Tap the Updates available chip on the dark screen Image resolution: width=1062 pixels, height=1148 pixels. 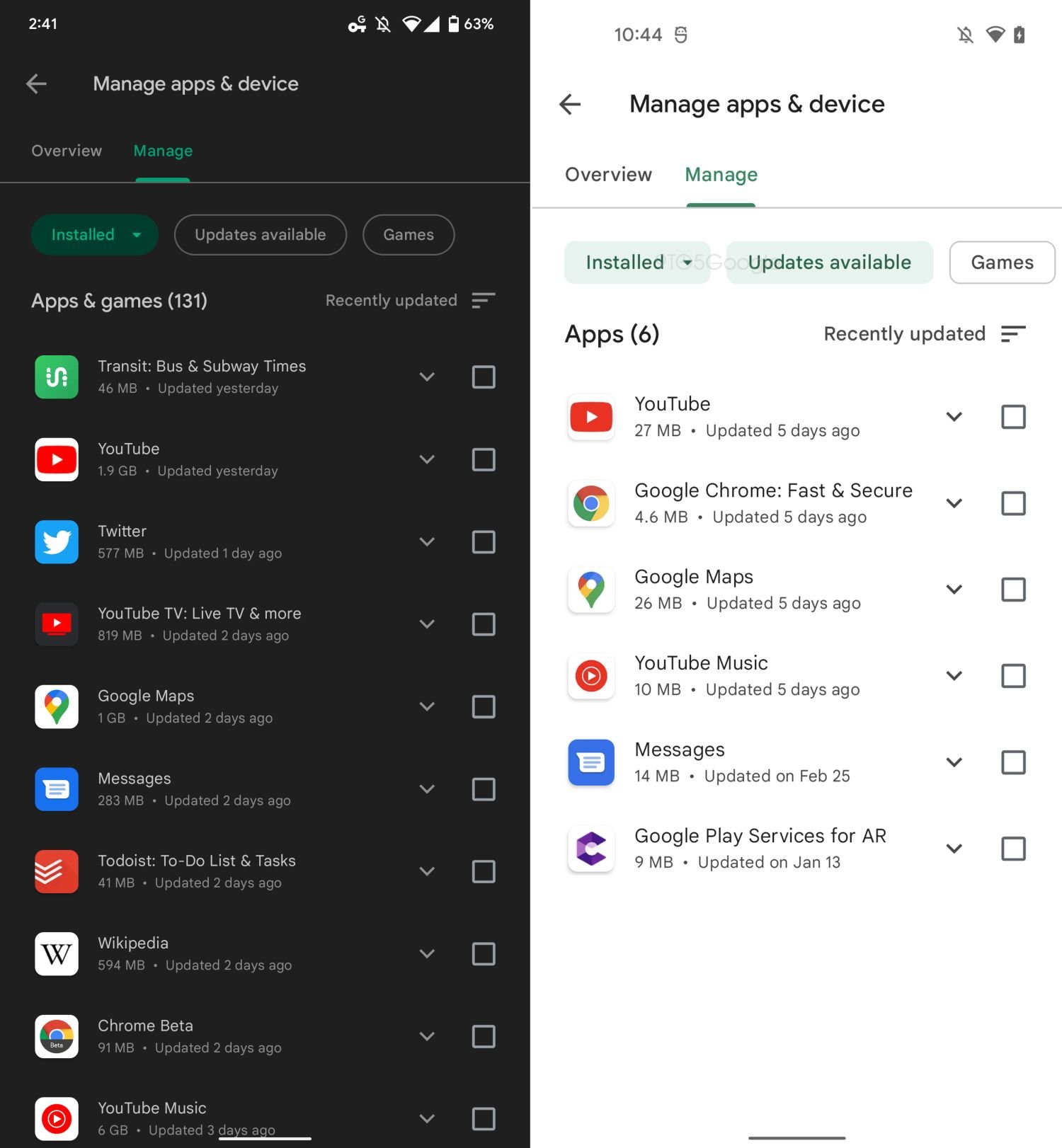(x=260, y=235)
